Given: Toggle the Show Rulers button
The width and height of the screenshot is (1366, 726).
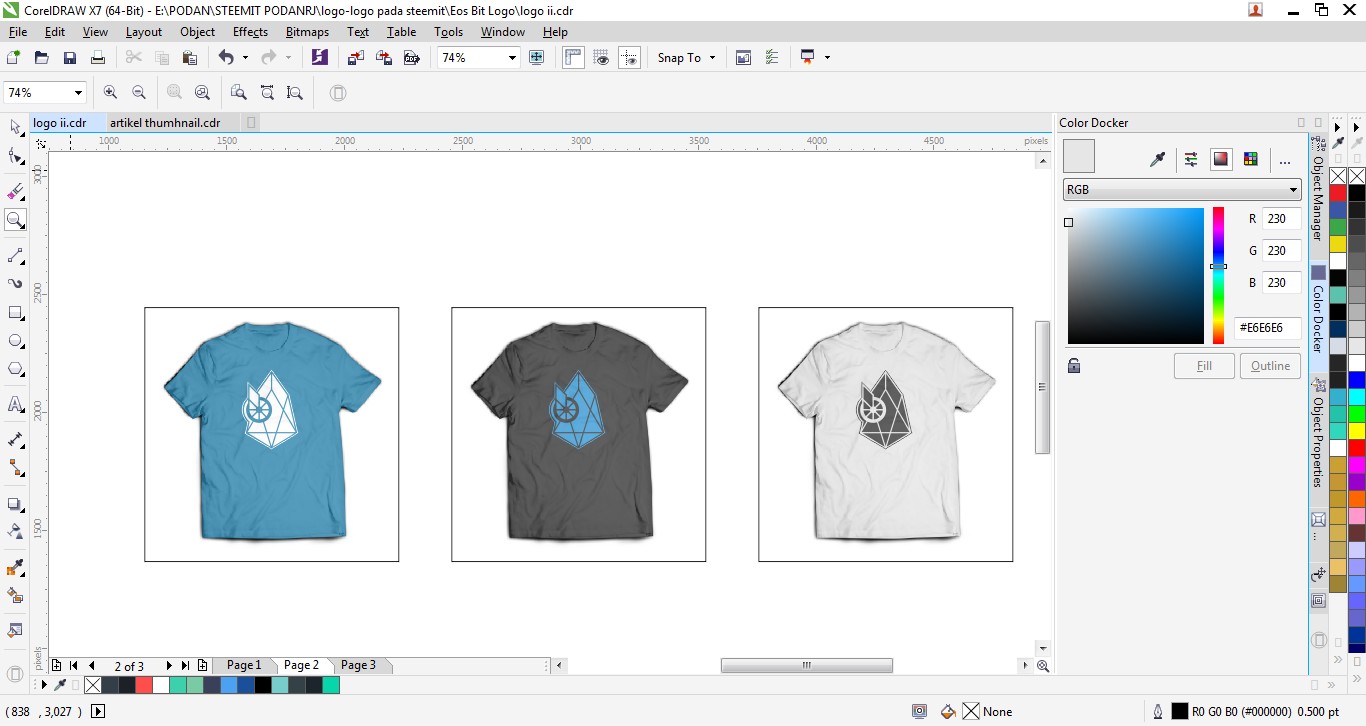Looking at the screenshot, I should click(x=573, y=58).
